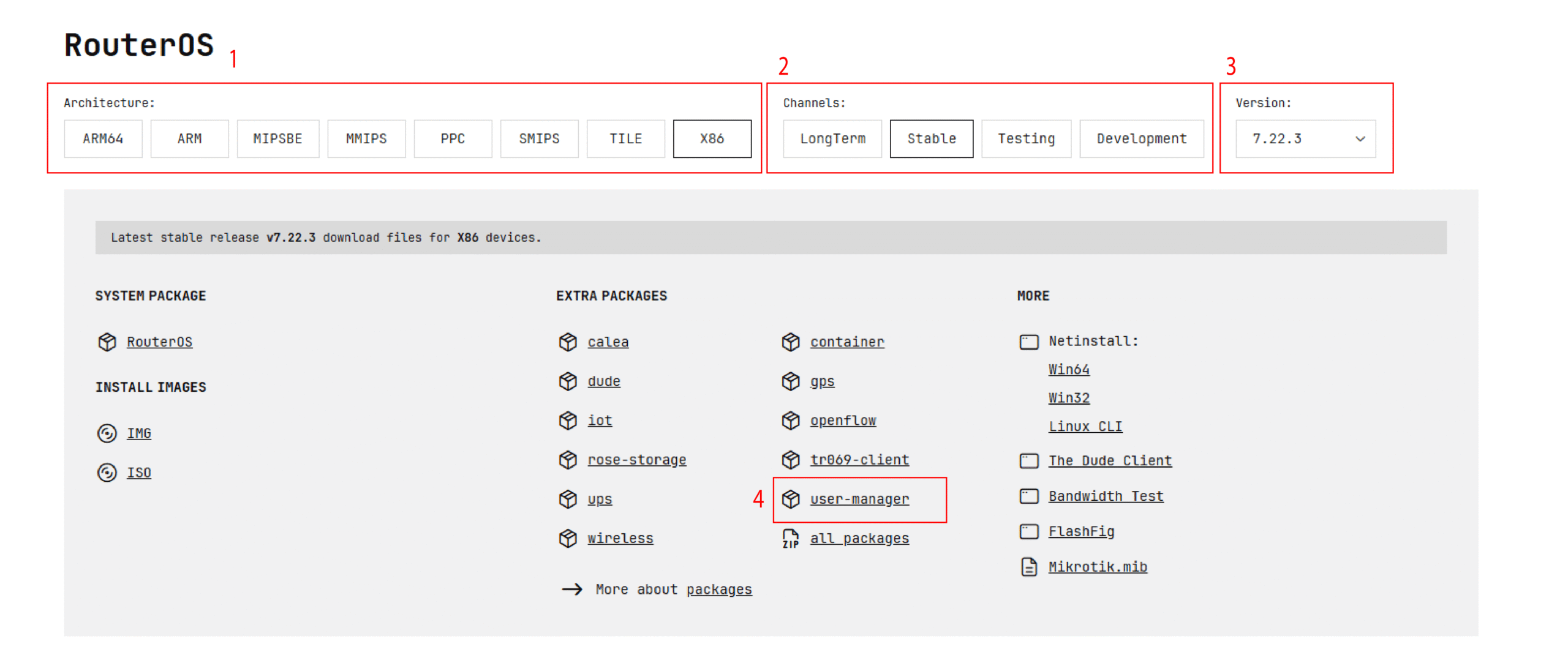Download the Mikrotik.mib file link
Viewport: 1568px width, 663px height.
[x=1098, y=567]
